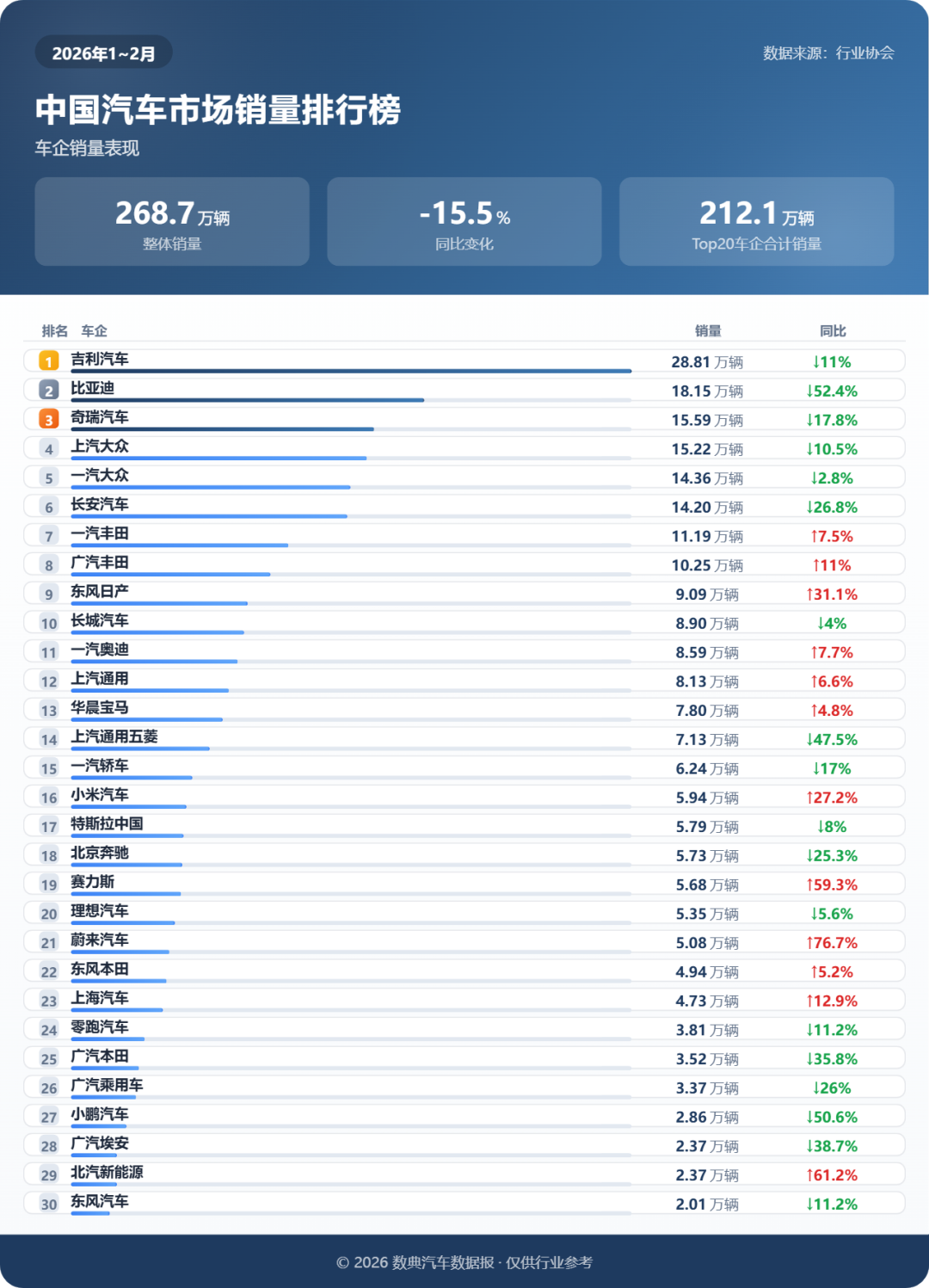
Task: Click the 28.81 万辆 sales figure
Action: click(707, 362)
